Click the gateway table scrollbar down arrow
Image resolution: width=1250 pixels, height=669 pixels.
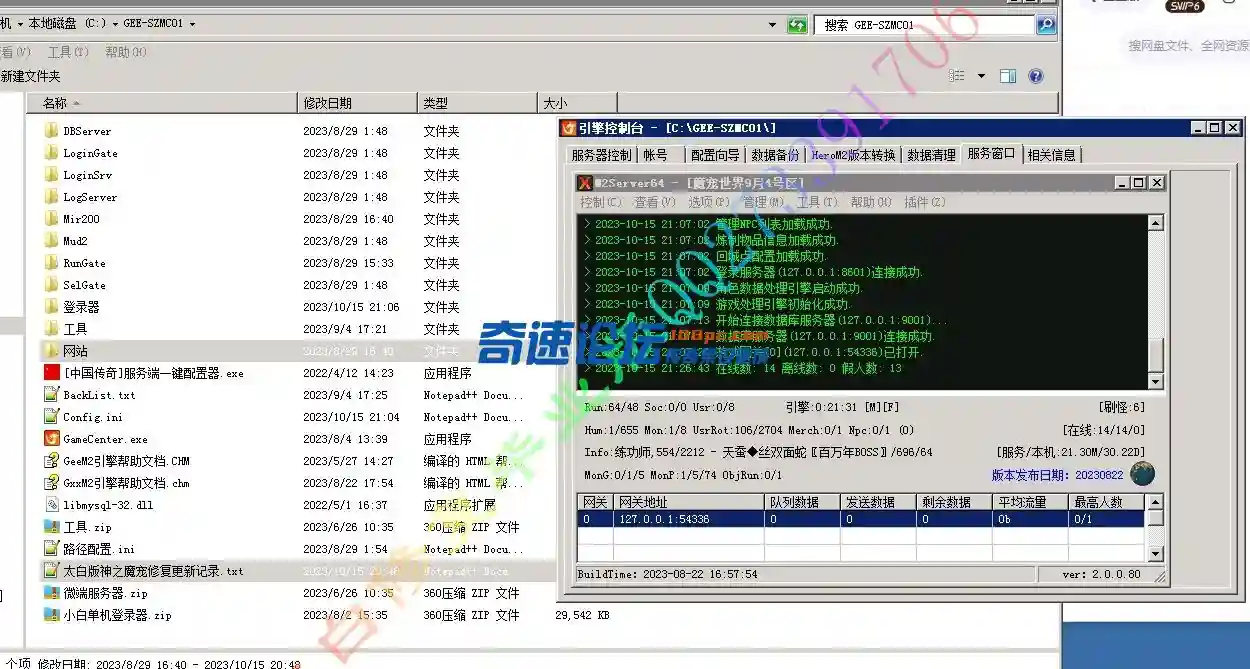[1155, 554]
